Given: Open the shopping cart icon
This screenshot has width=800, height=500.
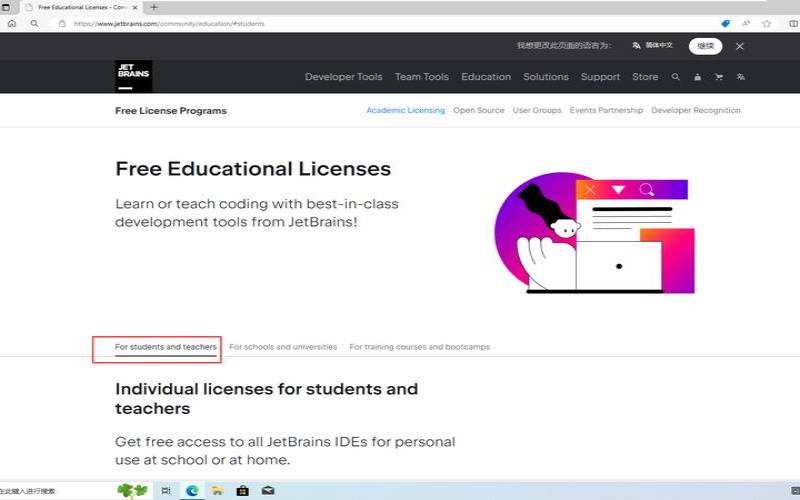Looking at the screenshot, I should (719, 77).
